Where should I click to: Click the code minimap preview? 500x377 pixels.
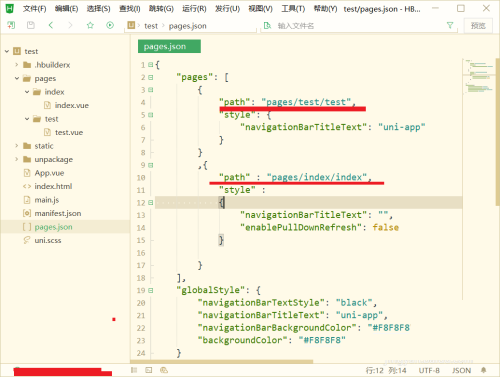click(x=479, y=77)
